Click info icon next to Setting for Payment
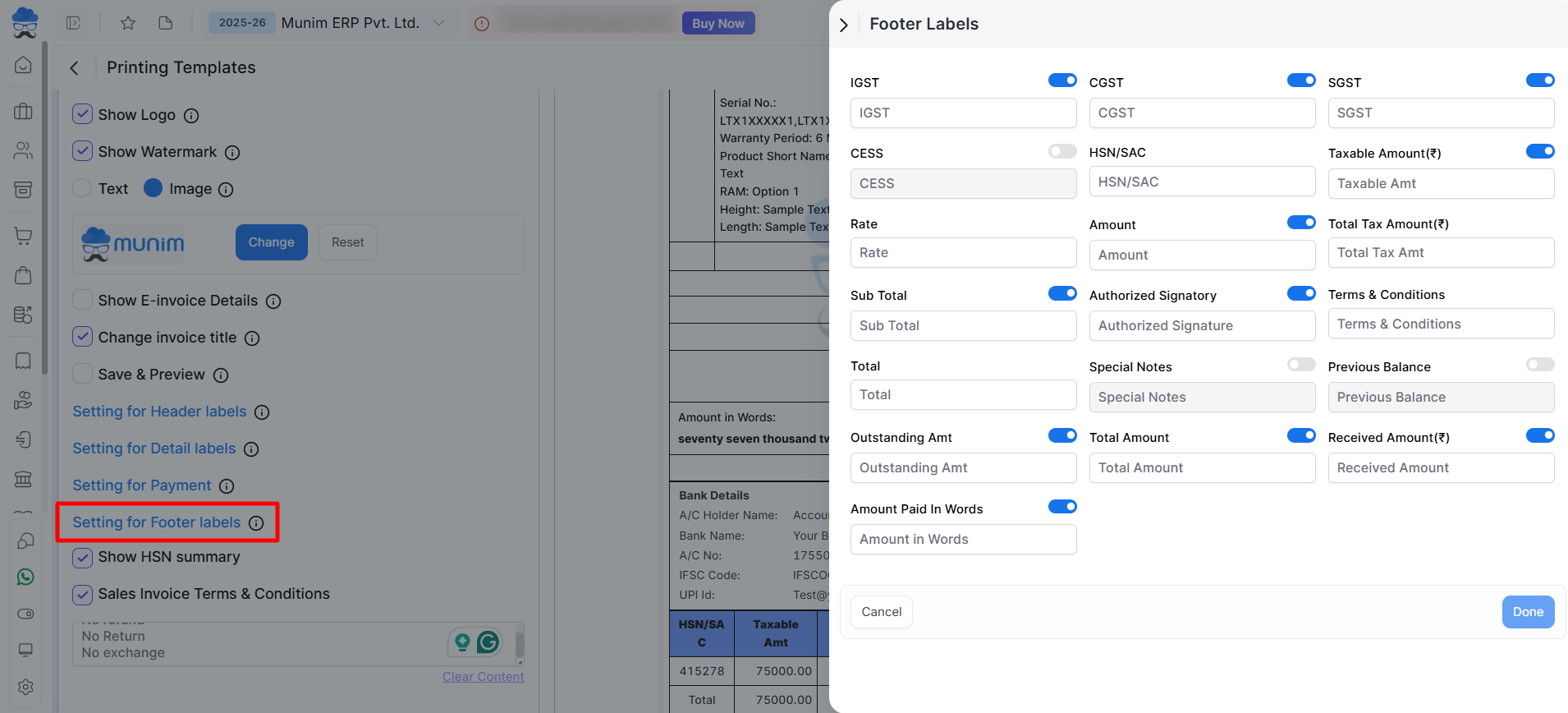This screenshot has height=713, width=1568. pos(227,486)
